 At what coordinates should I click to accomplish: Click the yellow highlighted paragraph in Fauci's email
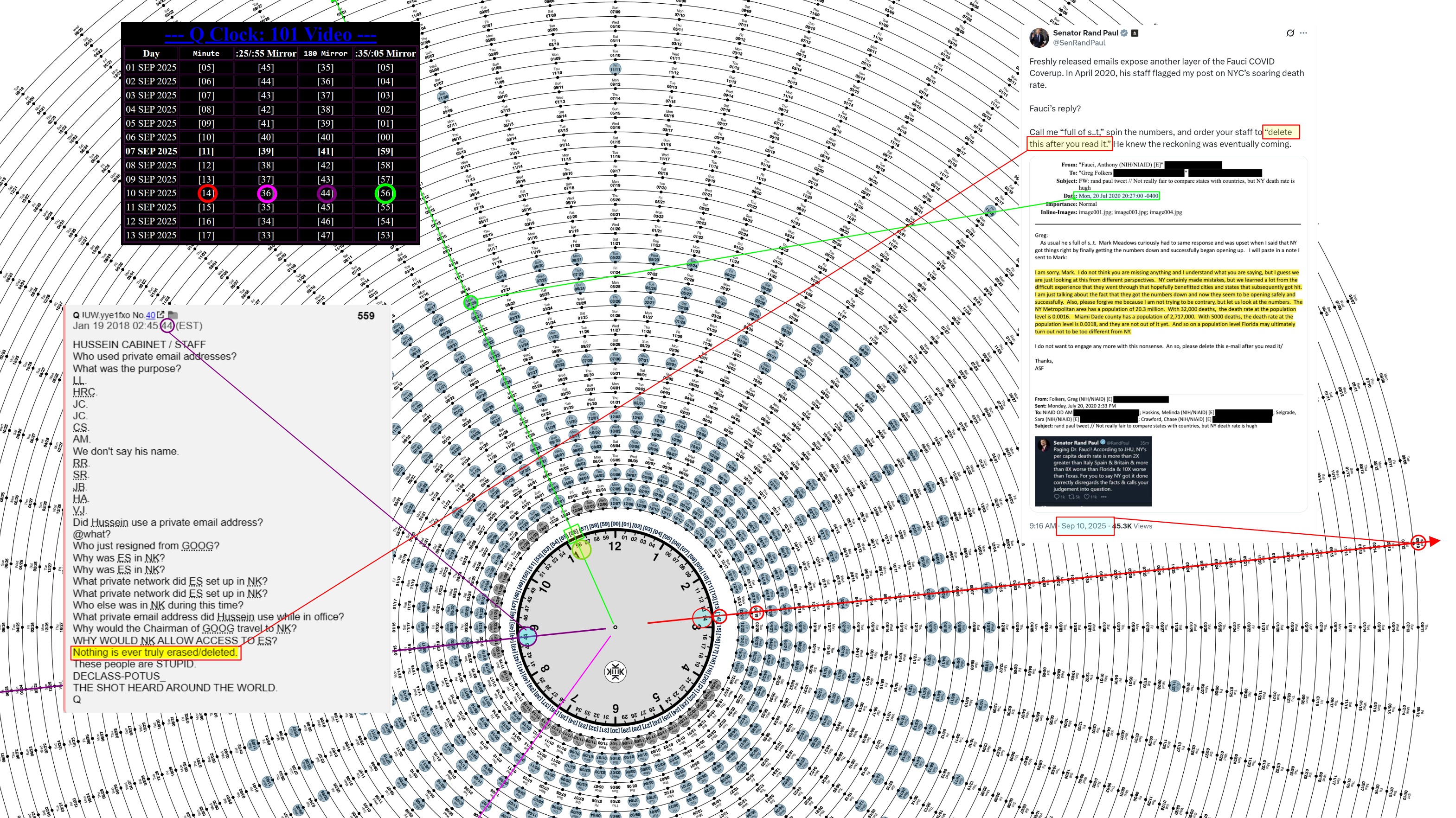[x=1168, y=302]
